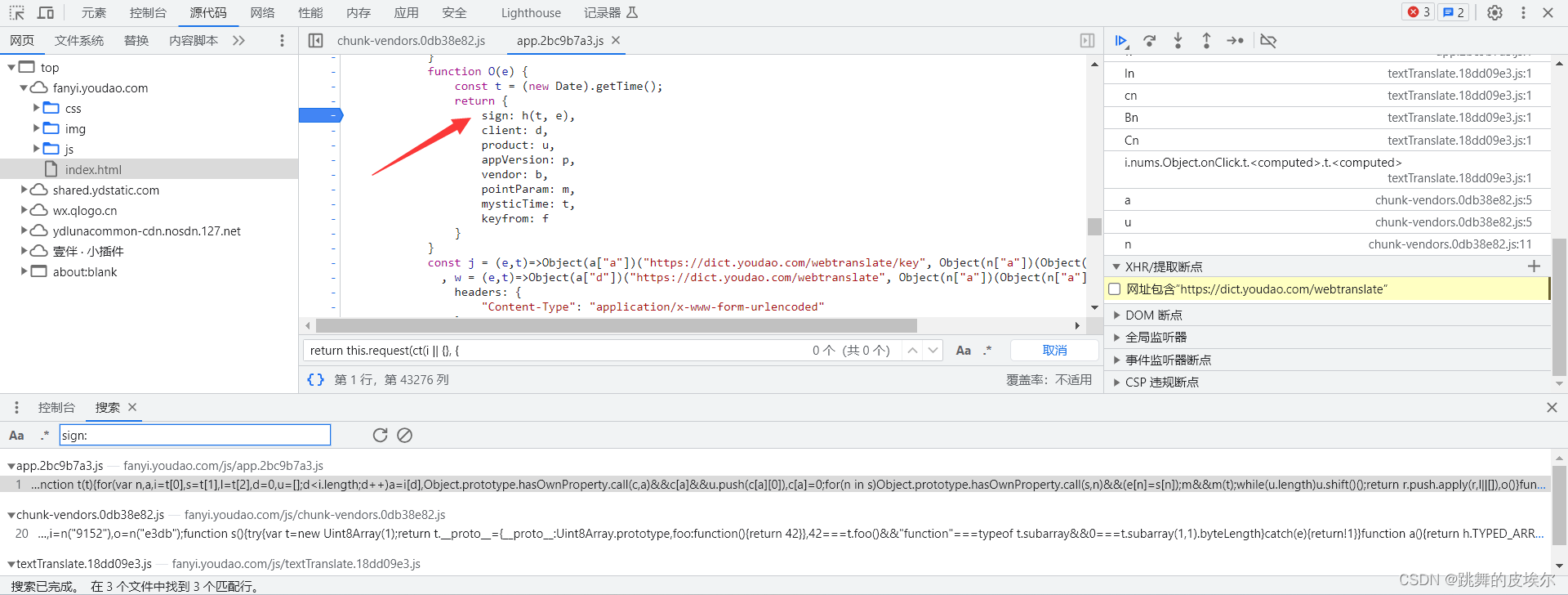Select call stack frame n in chunk-vendors
This screenshot has height=595, width=1568.
click(1327, 244)
